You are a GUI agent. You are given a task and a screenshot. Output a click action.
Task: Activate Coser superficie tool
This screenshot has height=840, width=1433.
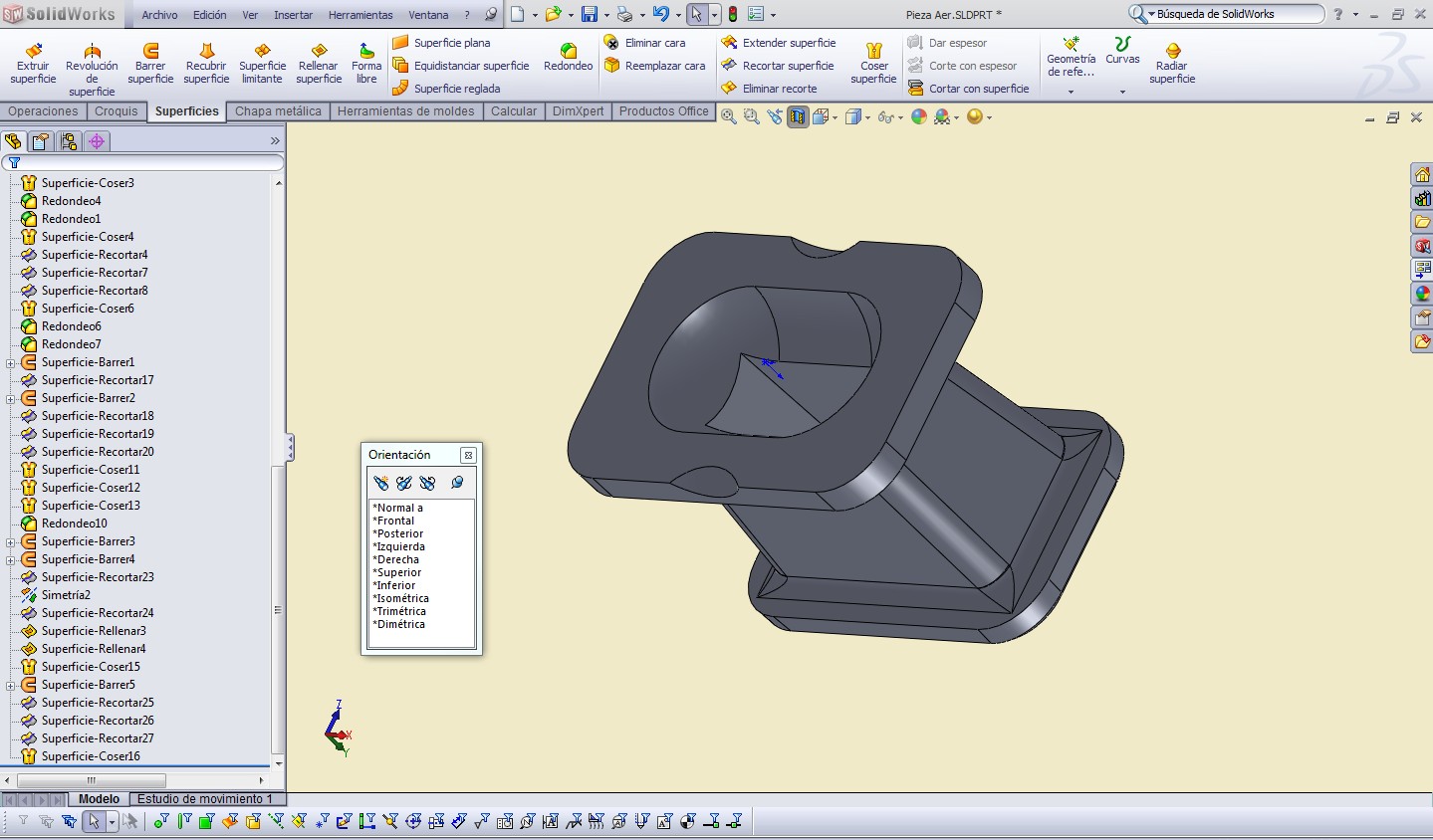(873, 64)
